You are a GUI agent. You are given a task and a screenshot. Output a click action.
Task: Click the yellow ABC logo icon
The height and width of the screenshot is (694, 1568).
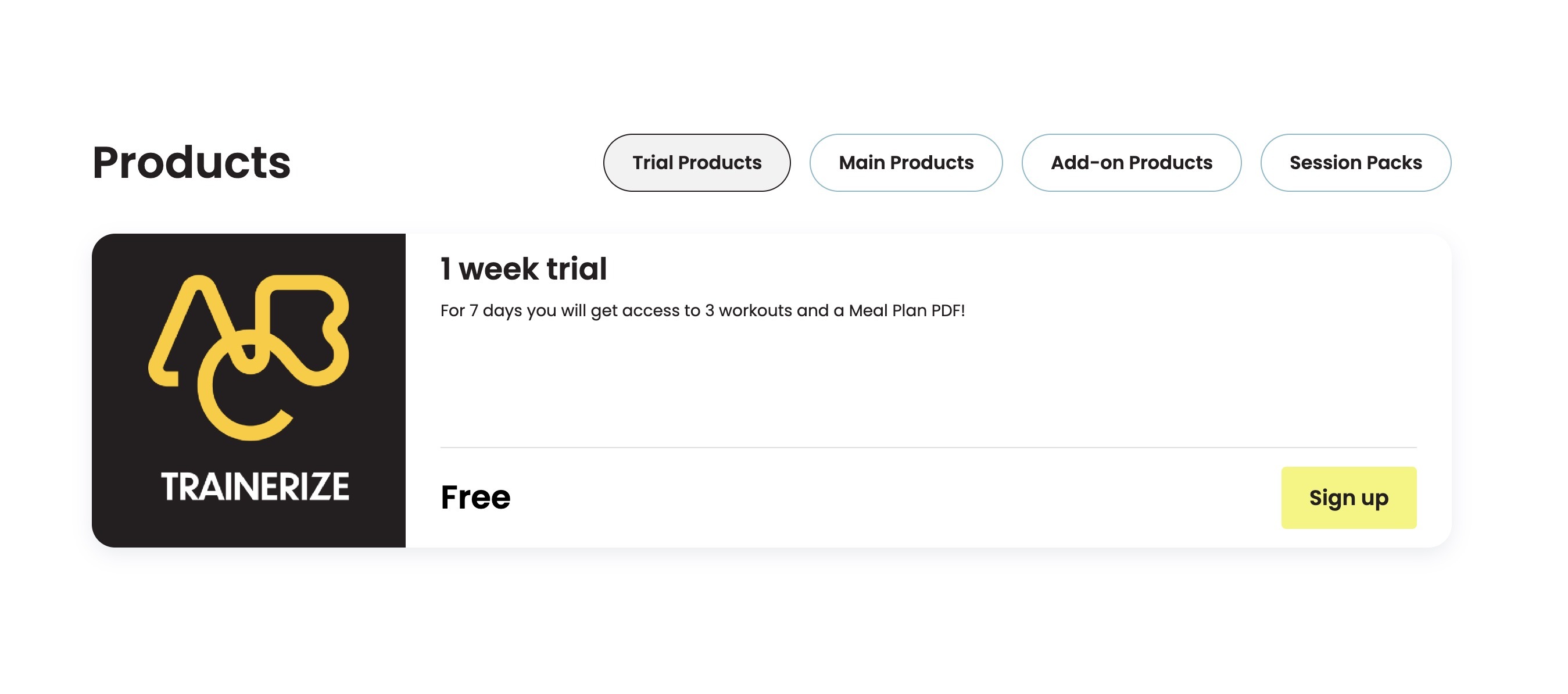(248, 356)
